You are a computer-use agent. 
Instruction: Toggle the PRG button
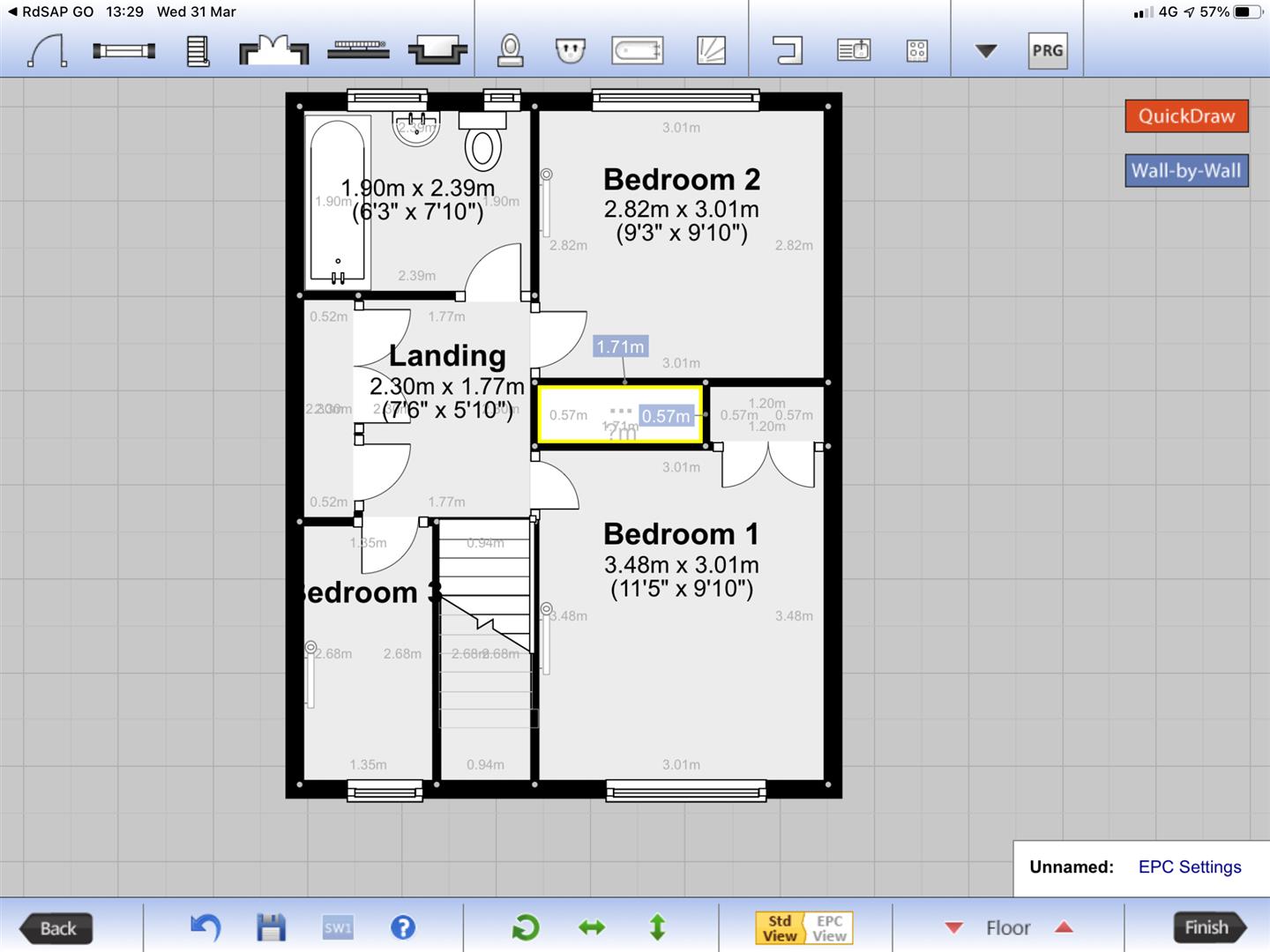[x=1047, y=50]
